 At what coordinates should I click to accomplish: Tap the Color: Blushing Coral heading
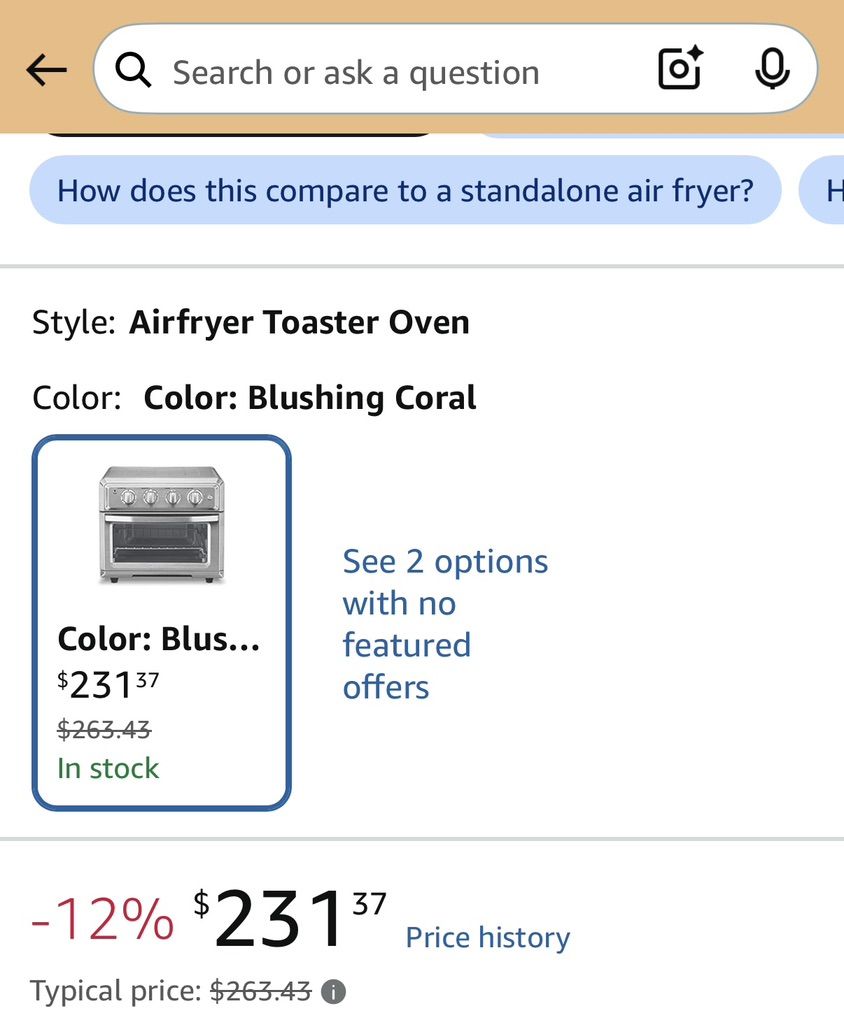(254, 397)
